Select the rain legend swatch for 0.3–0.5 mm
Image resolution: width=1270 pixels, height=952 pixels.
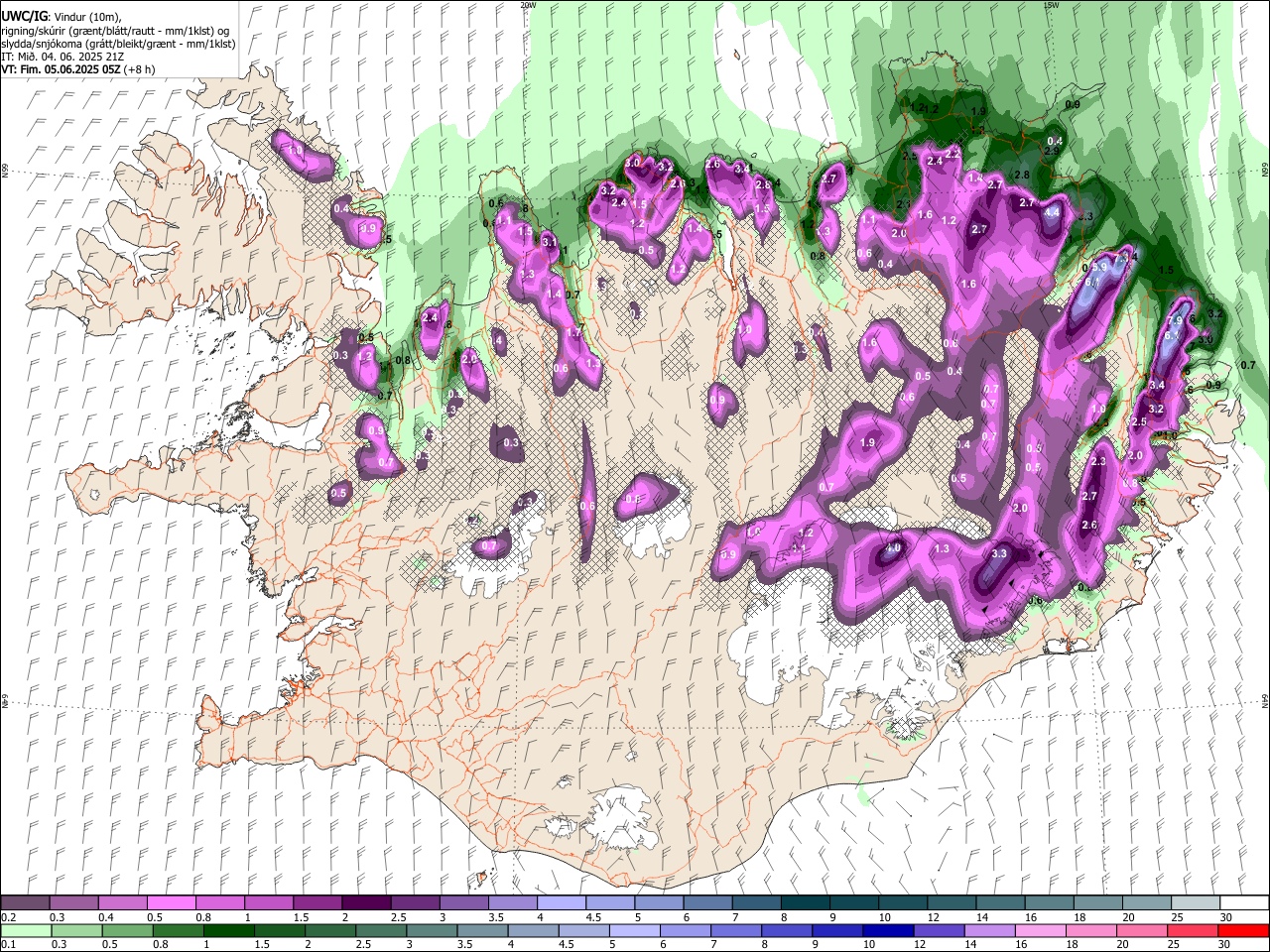75,930
